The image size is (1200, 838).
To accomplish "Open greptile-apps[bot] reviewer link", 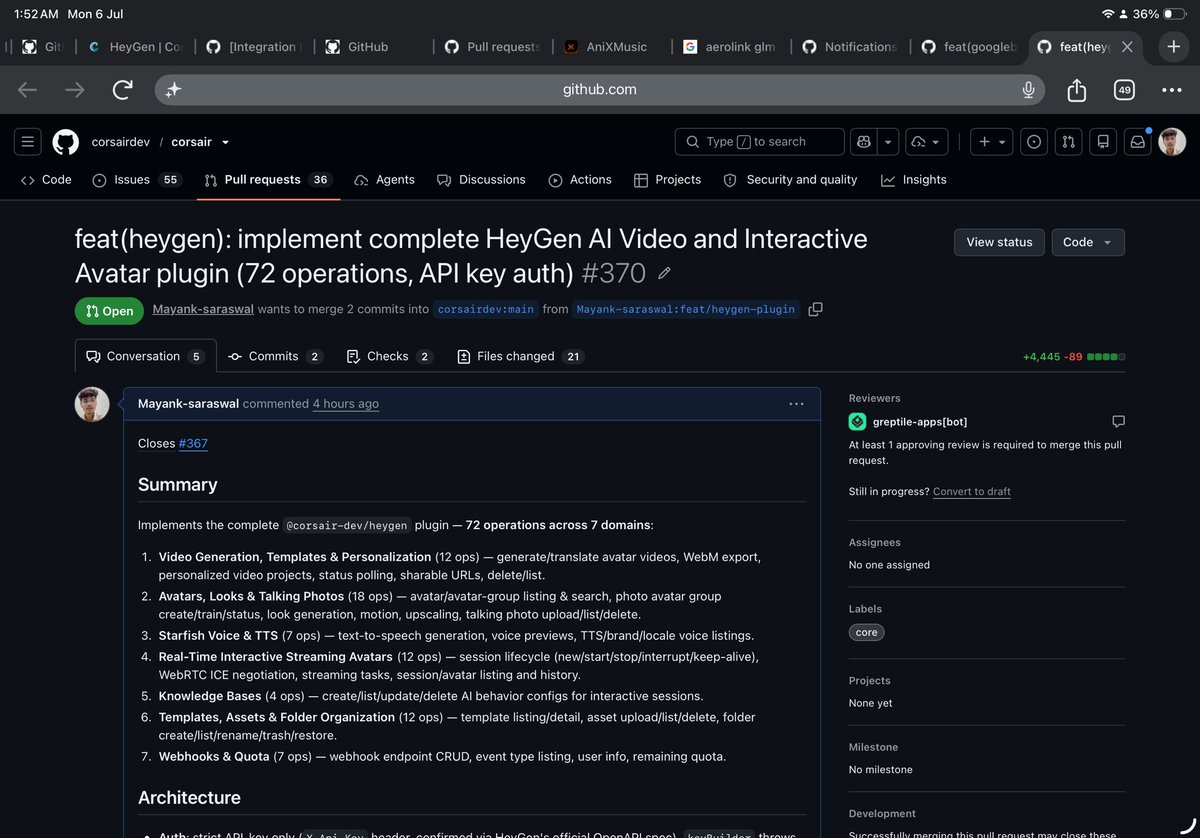I will [x=919, y=421].
